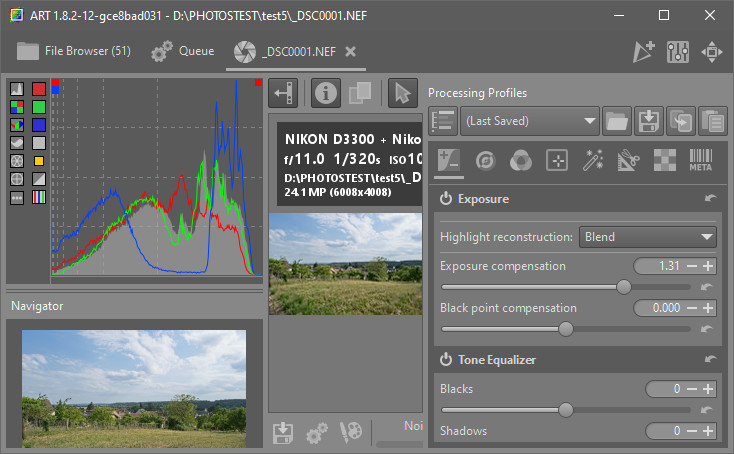Viewport: 734px width, 454px height.
Task: Toggle the processing profile fill mode button
Action: point(442,121)
